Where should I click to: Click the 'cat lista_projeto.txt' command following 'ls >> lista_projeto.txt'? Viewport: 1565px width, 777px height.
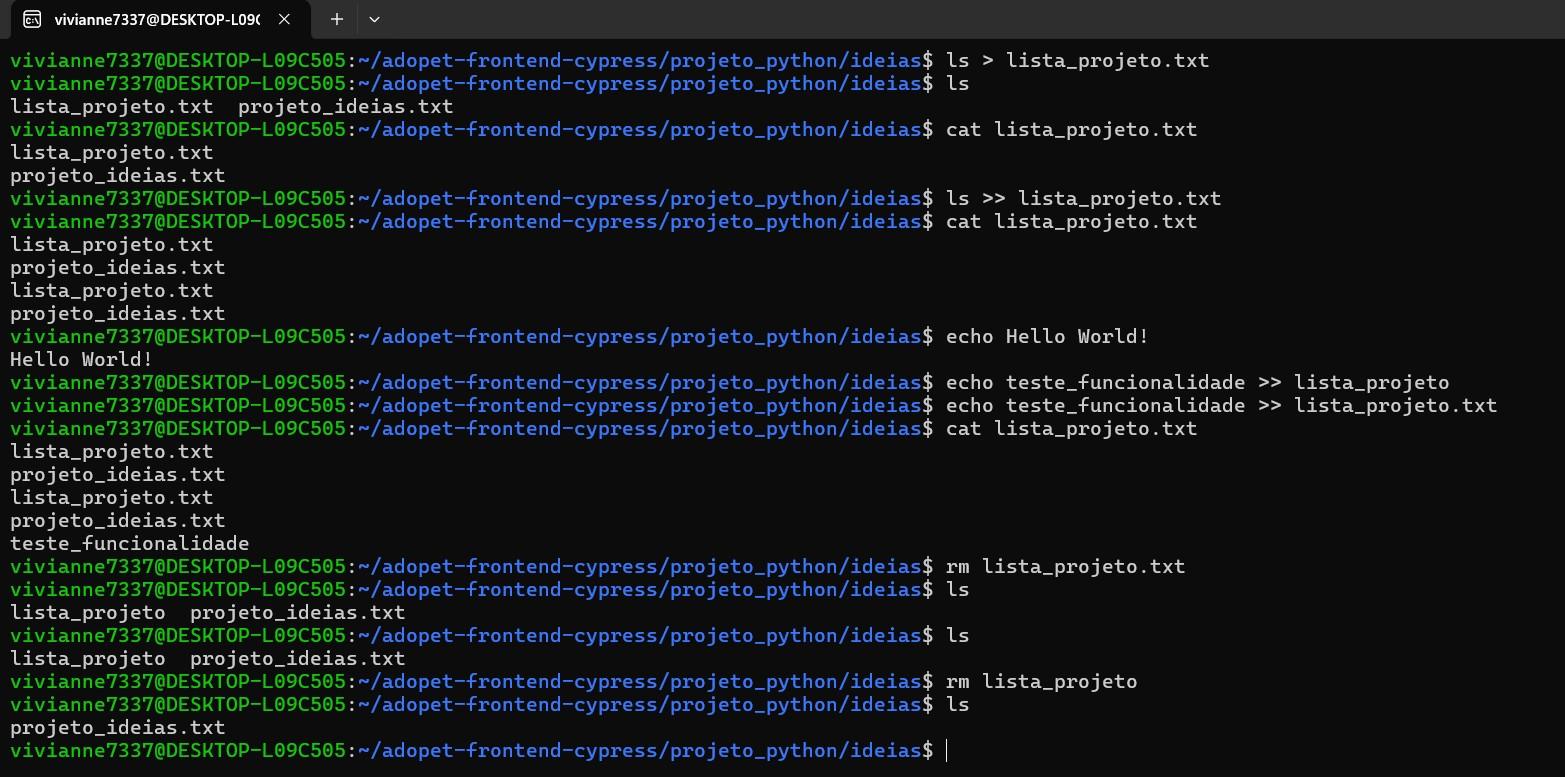pyautogui.click(x=1071, y=221)
